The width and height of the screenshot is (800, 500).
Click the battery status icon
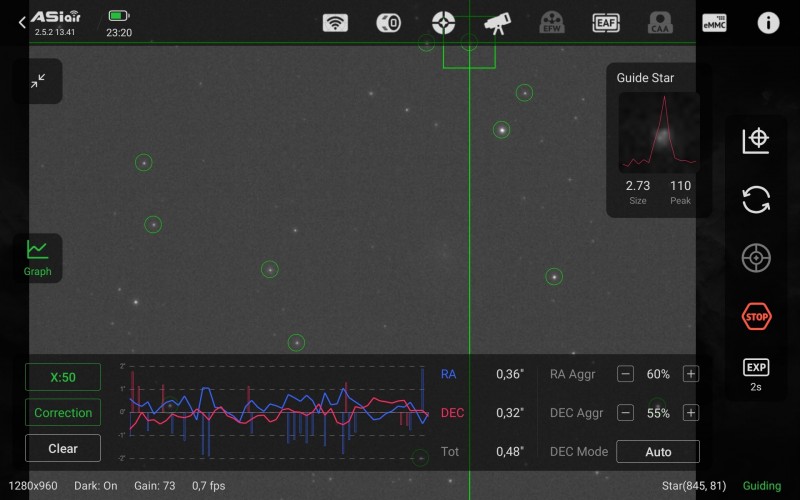tap(119, 16)
